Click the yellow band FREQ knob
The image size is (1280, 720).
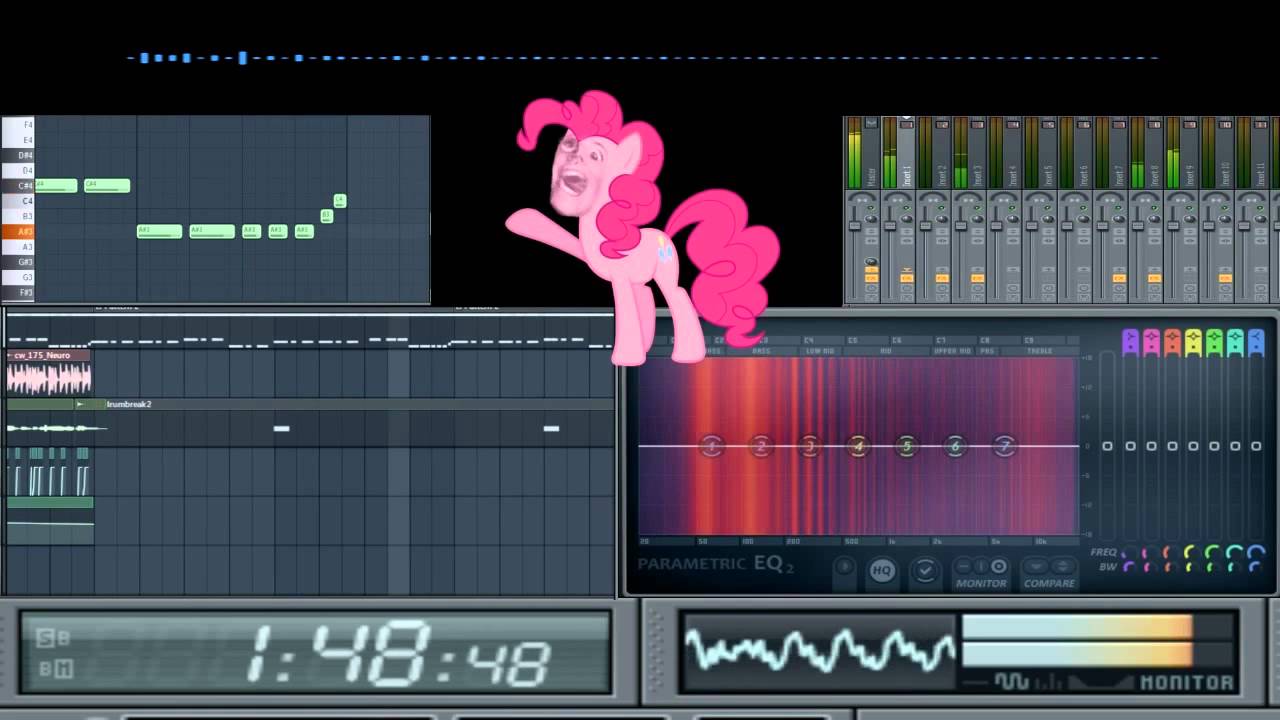(x=1191, y=552)
